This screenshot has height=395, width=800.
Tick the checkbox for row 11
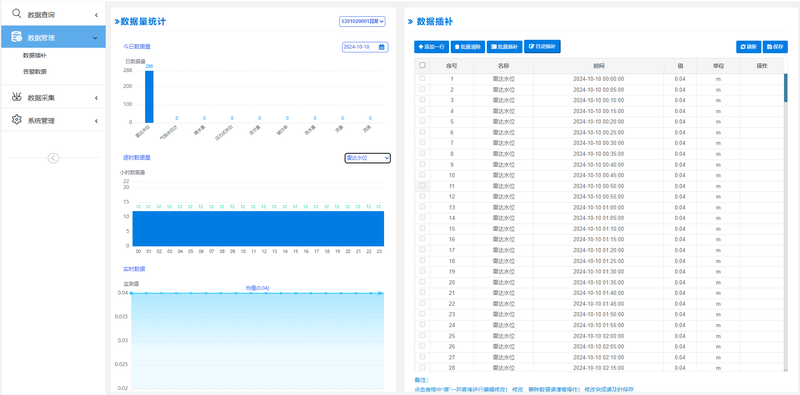(422, 186)
